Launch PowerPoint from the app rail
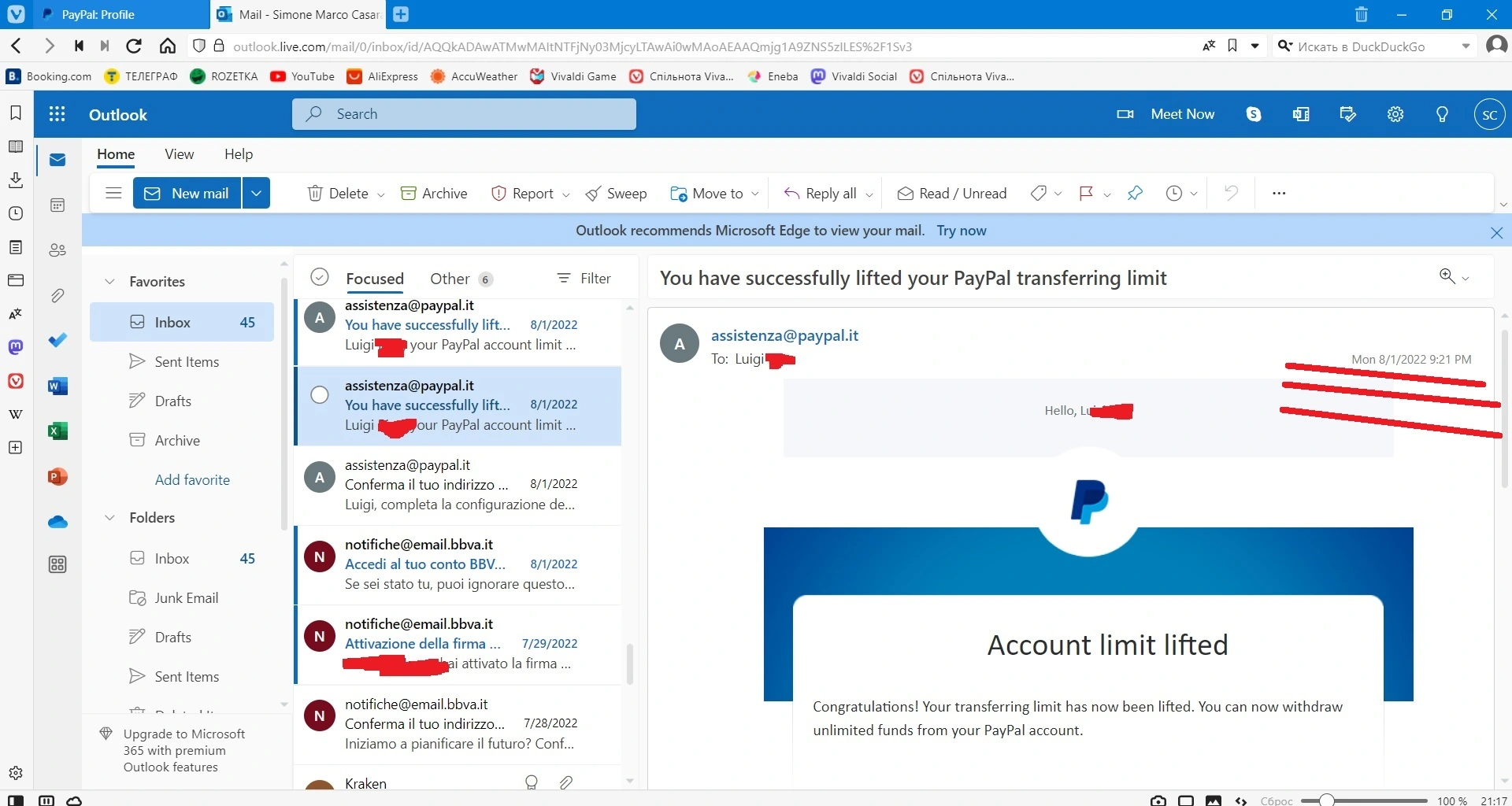The width and height of the screenshot is (1512, 806). [57, 476]
